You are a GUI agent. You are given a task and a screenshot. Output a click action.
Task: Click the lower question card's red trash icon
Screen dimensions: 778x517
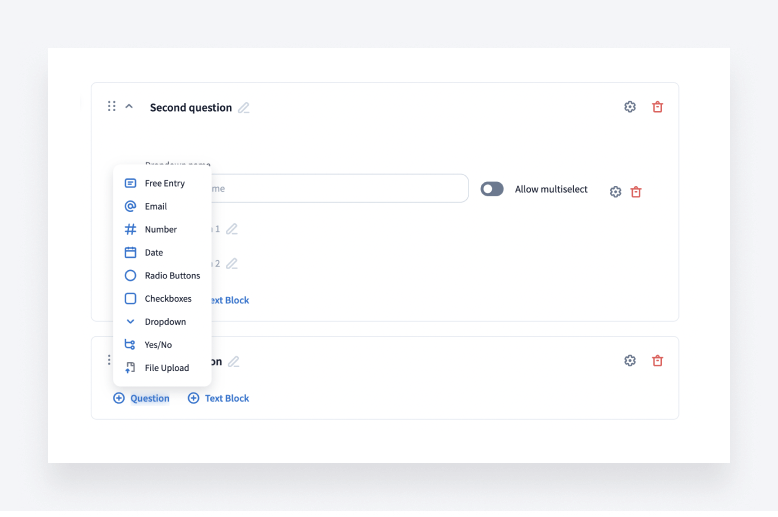pyautogui.click(x=657, y=361)
